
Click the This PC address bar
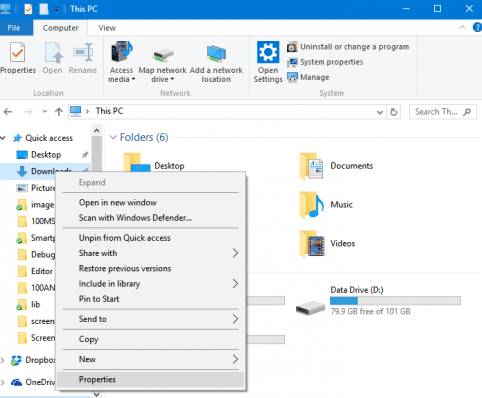227,112
